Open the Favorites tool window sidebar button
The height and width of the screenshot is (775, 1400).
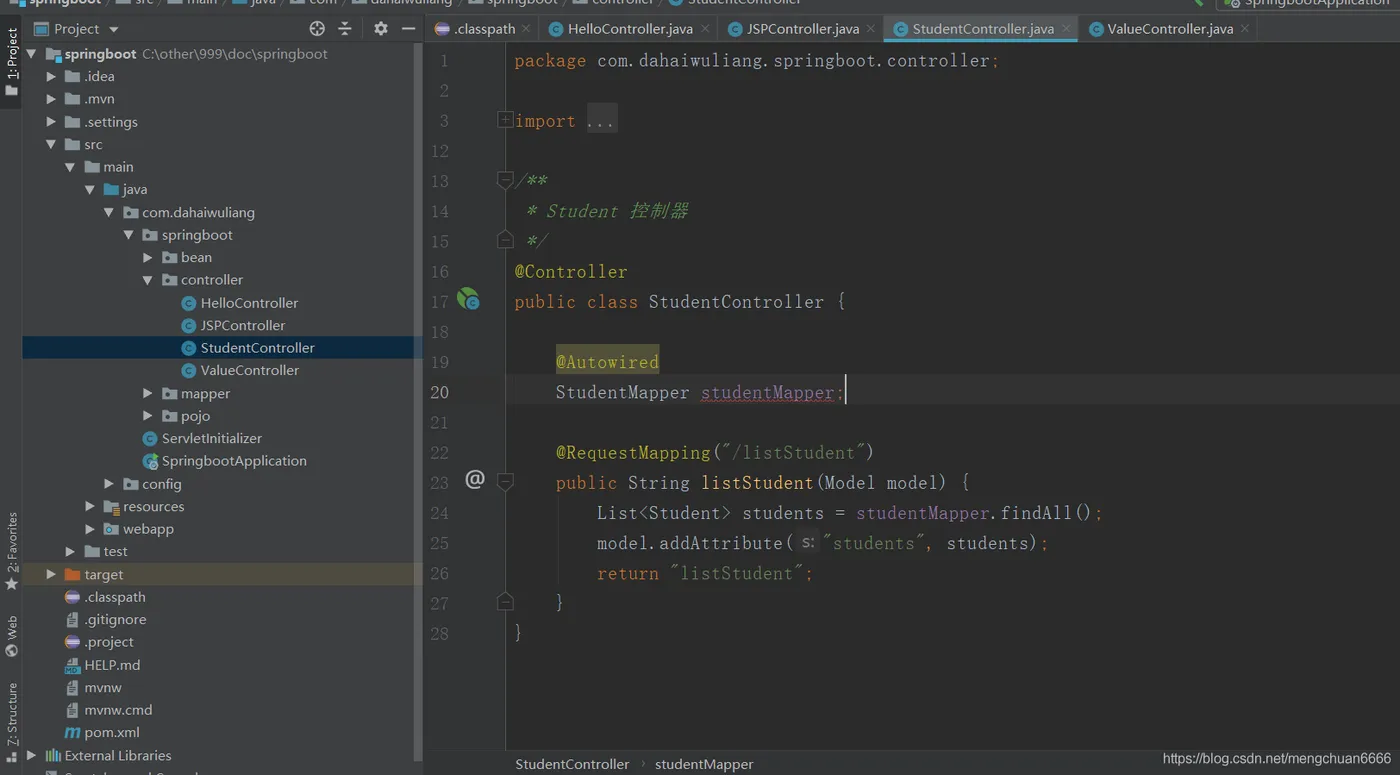tap(12, 548)
